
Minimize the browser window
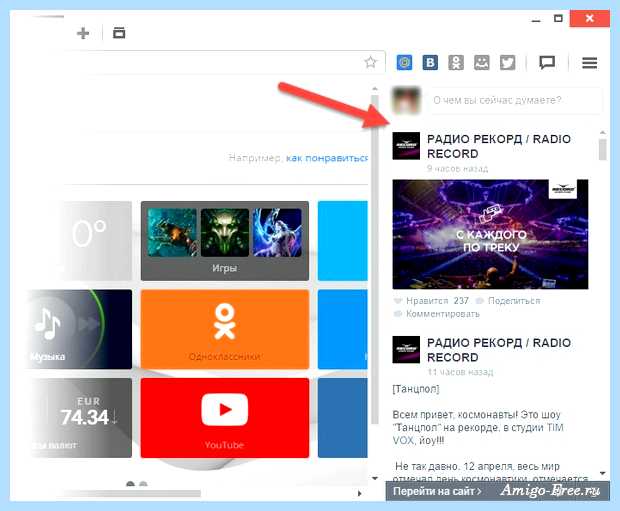(536, 20)
